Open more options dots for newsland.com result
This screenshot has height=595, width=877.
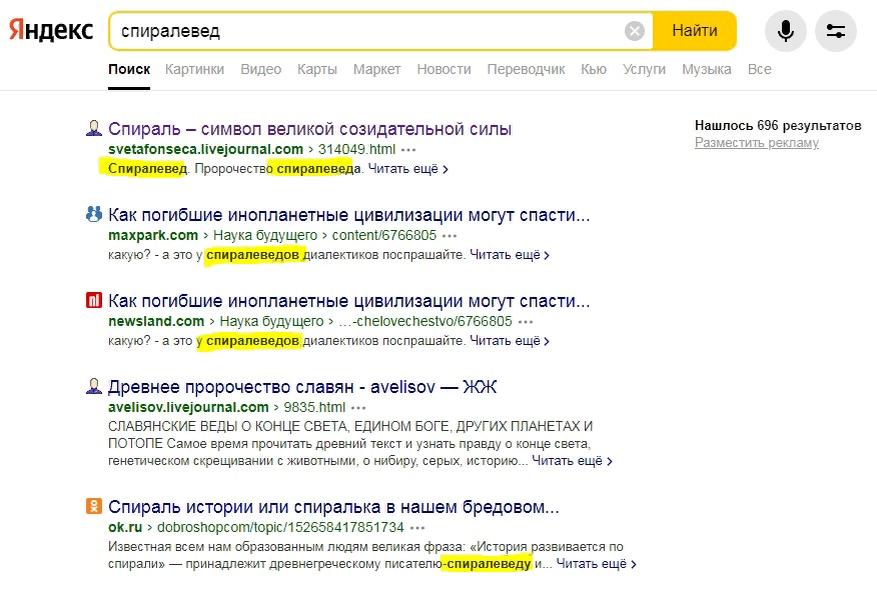(525, 322)
